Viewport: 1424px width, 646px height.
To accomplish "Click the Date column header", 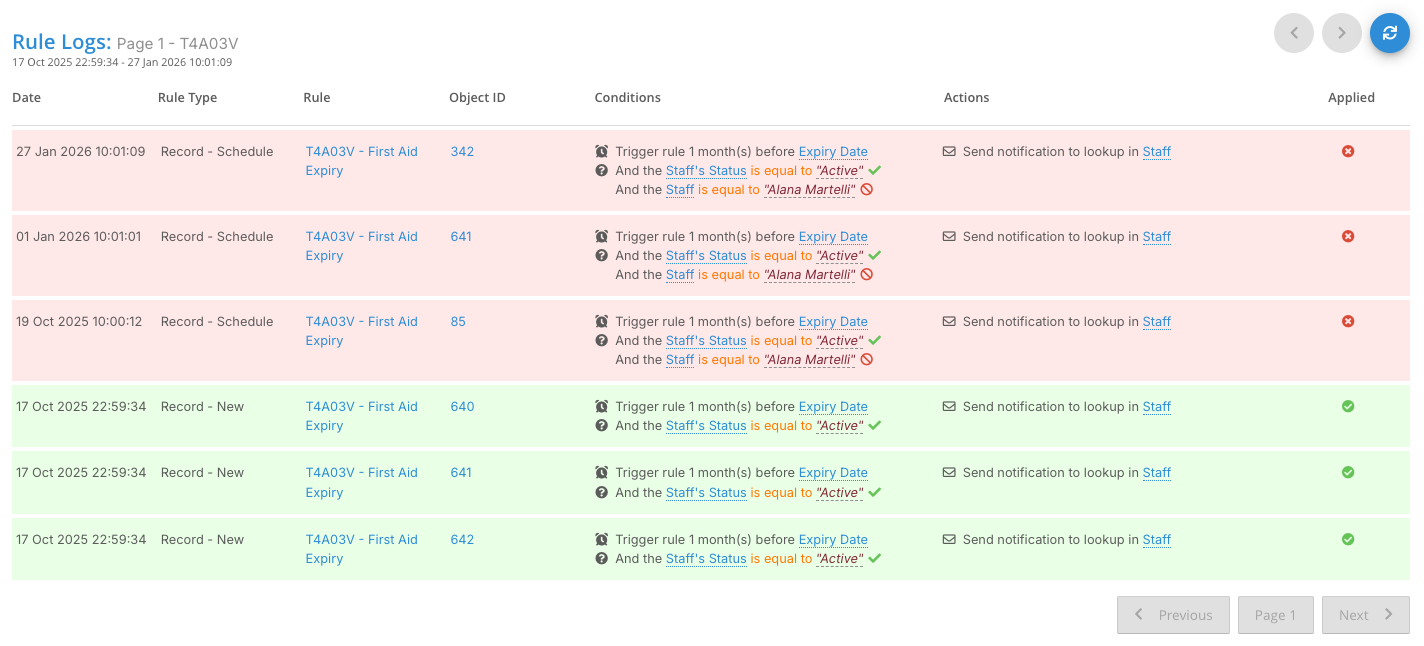I will pos(26,98).
